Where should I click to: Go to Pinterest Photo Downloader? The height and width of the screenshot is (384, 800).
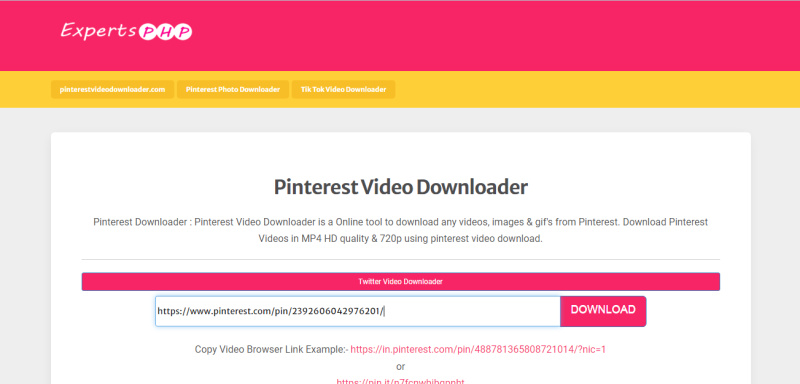coord(233,89)
